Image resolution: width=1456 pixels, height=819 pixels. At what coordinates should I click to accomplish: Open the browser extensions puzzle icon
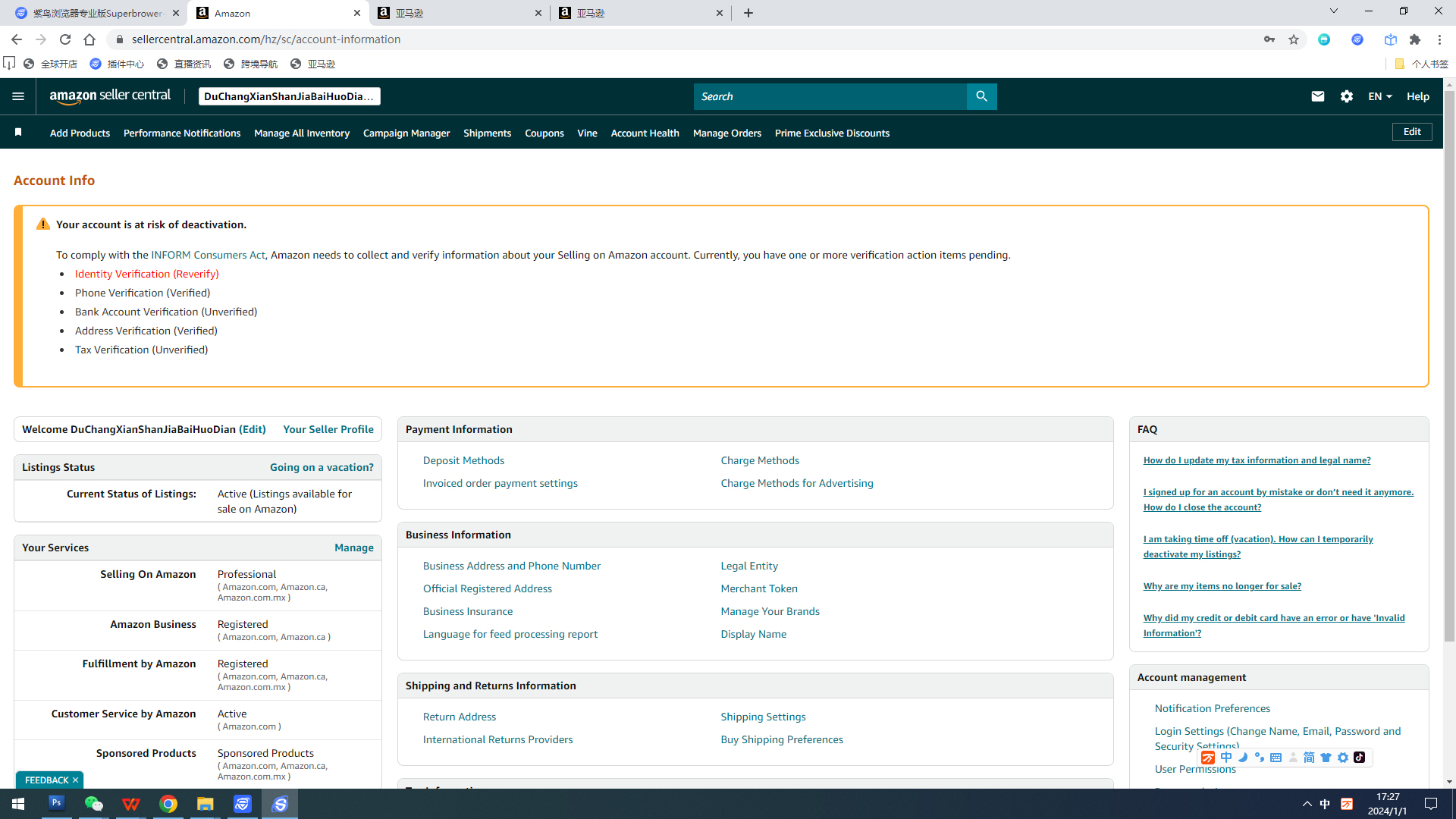click(1415, 39)
